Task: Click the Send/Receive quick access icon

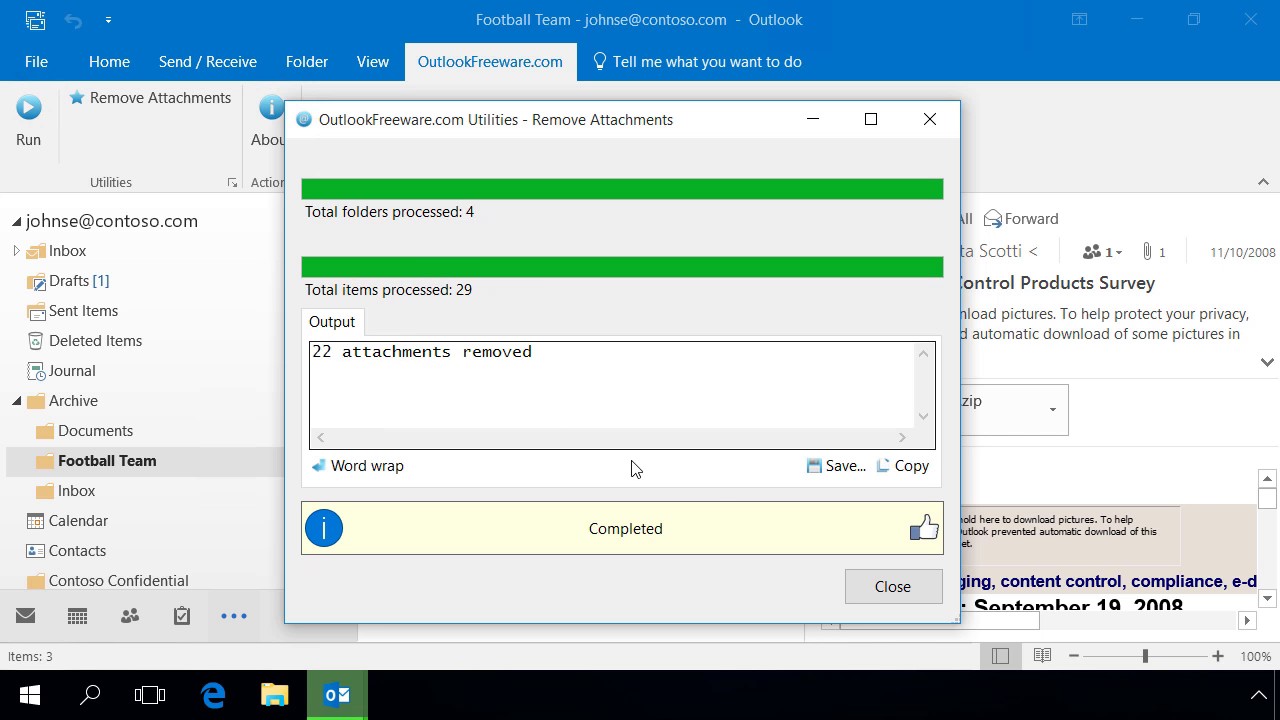Action: coord(35,20)
